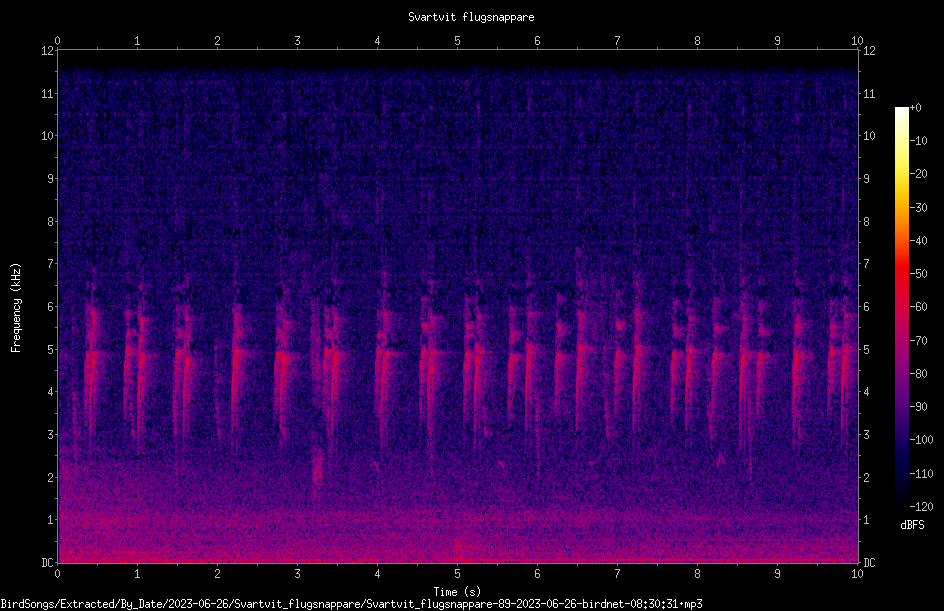This screenshot has width=944, height=611.
Task: Click the '+0' color scale label
Action: (x=915, y=108)
